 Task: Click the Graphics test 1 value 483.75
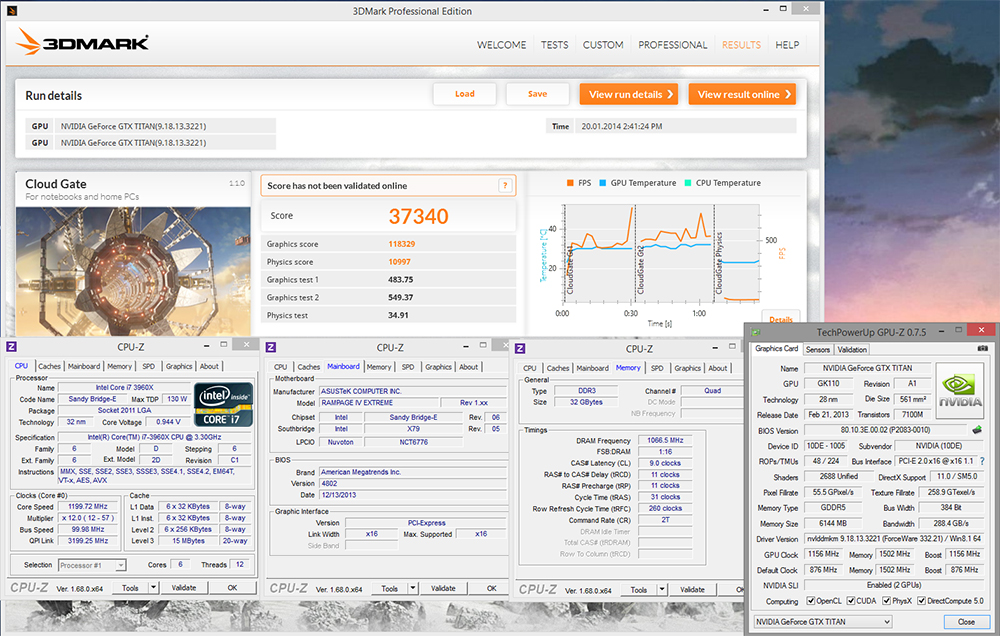(x=401, y=279)
